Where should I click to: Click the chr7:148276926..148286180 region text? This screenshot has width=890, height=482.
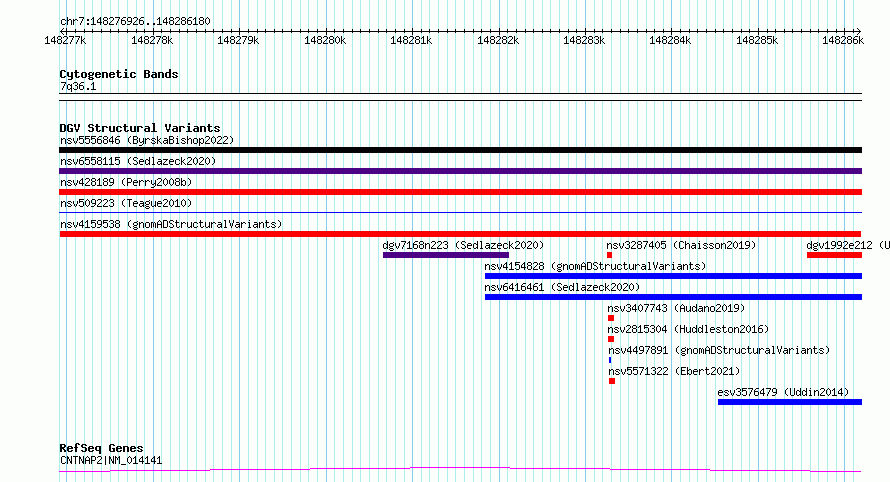[135, 22]
